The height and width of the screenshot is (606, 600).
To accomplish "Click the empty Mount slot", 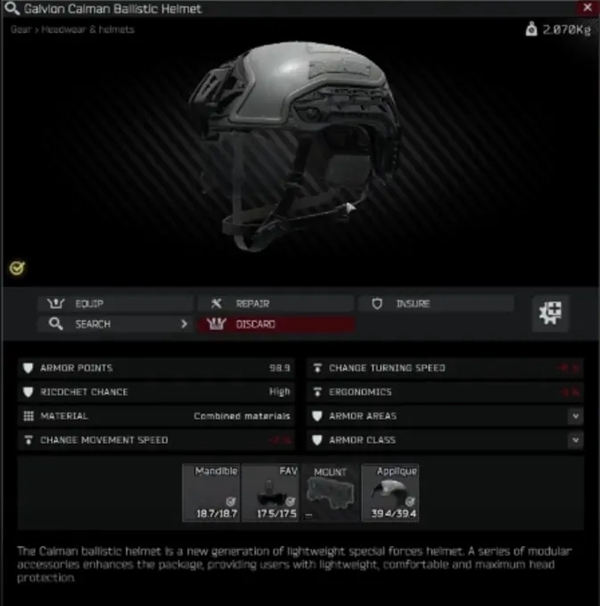I will tap(330, 493).
